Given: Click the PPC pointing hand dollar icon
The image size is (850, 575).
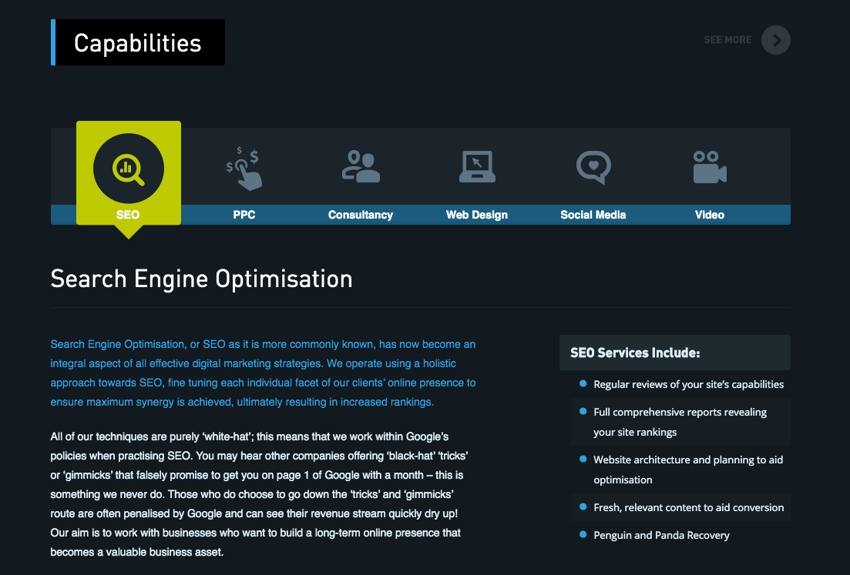Looking at the screenshot, I should 244,169.
